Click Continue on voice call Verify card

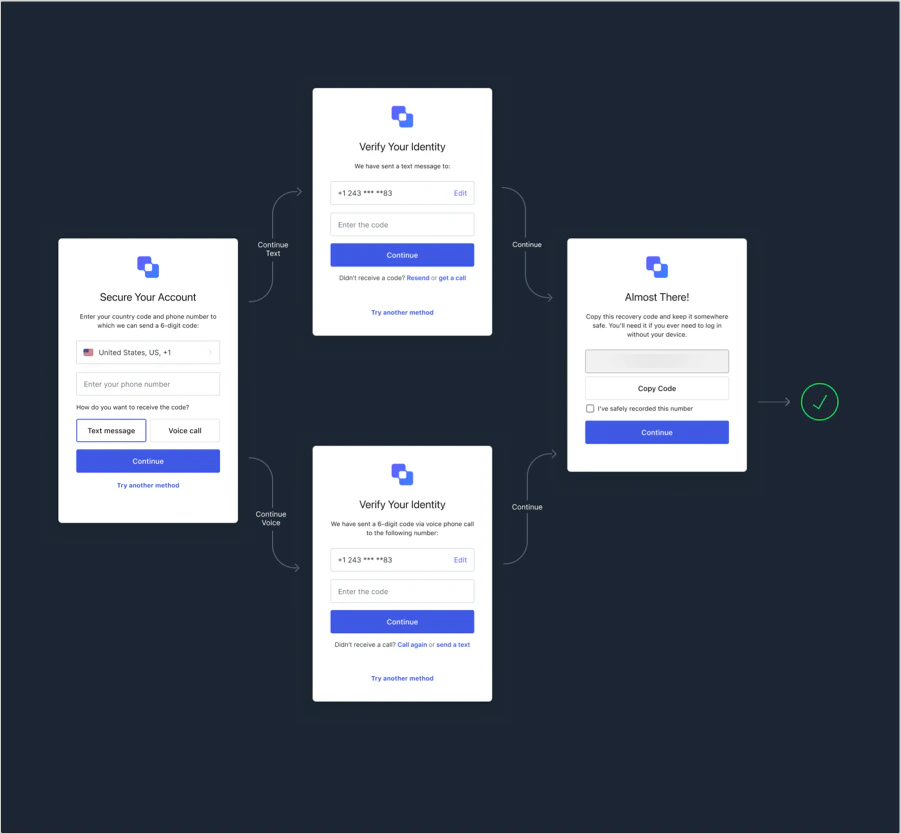tap(402, 622)
